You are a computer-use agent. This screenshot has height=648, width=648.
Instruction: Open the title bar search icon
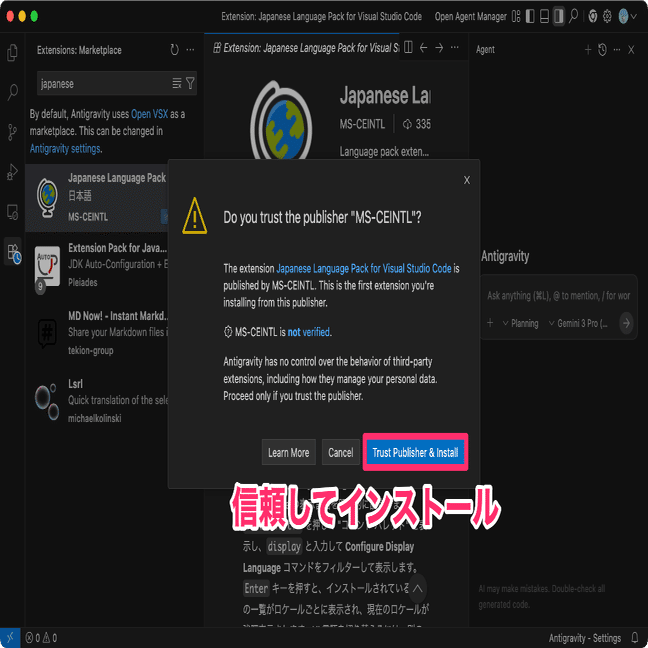click(574, 17)
